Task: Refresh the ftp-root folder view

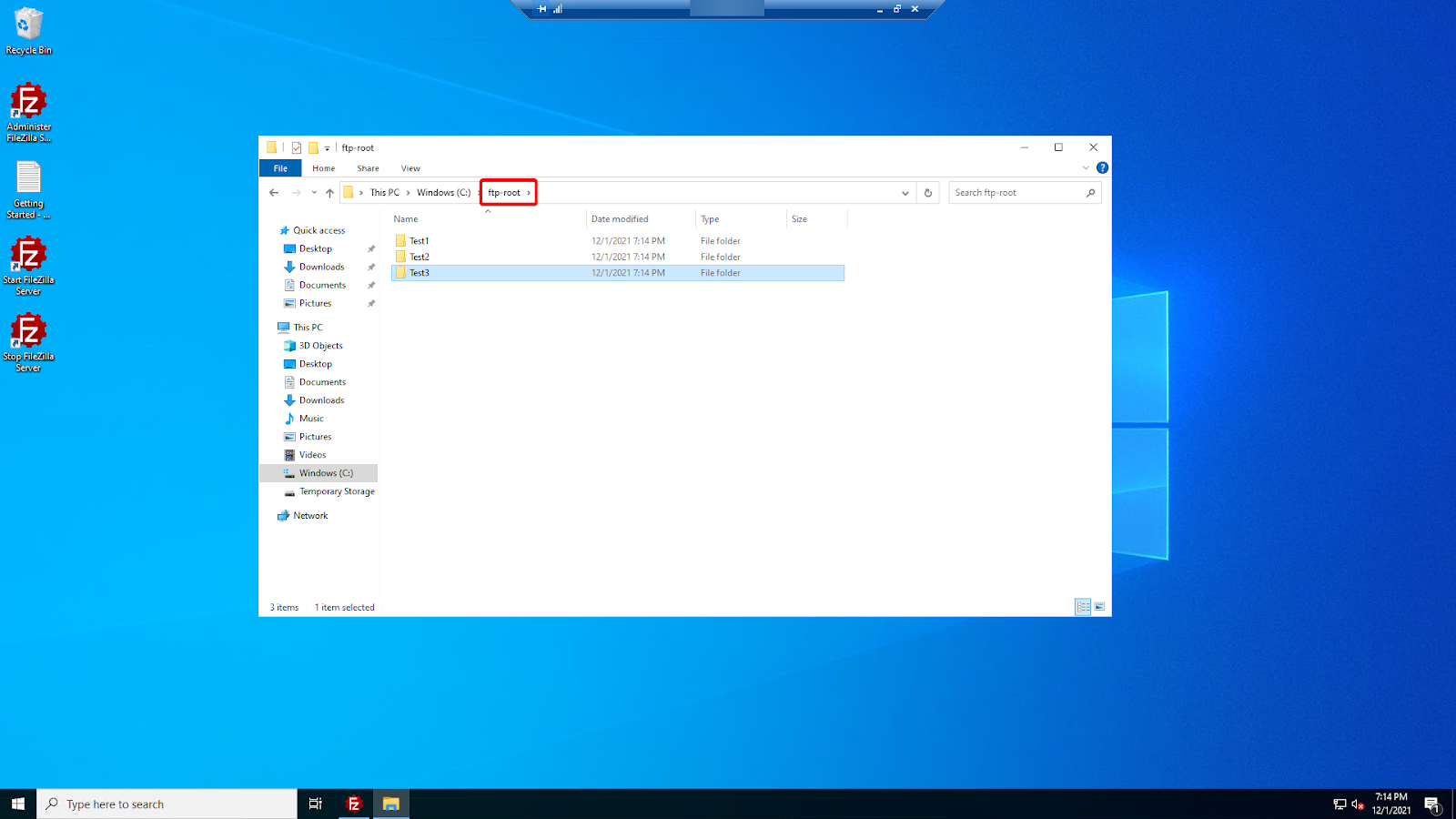Action: (928, 193)
